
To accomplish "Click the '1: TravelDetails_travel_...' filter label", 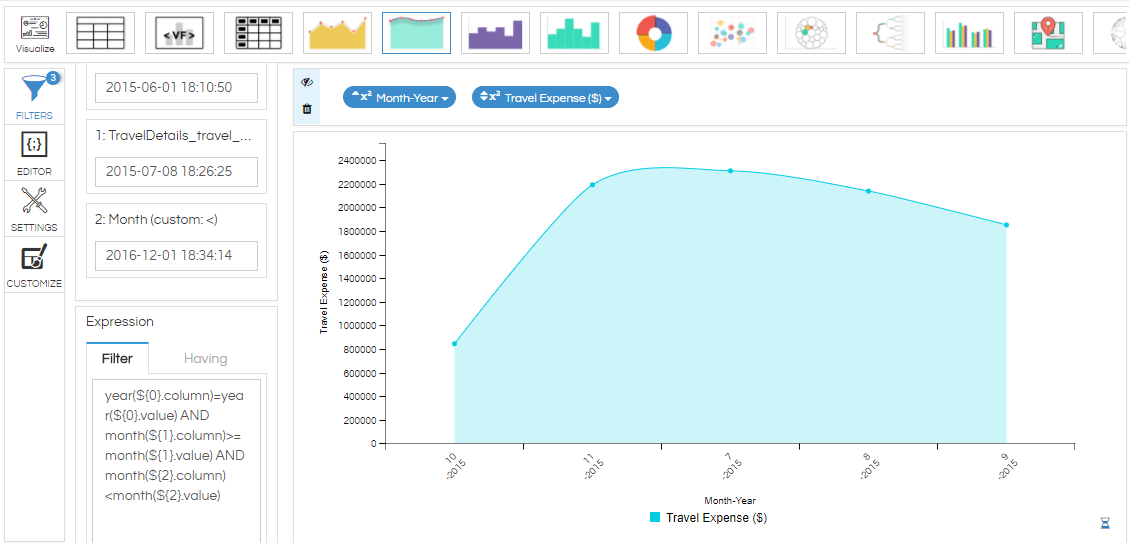I will pos(173,135).
